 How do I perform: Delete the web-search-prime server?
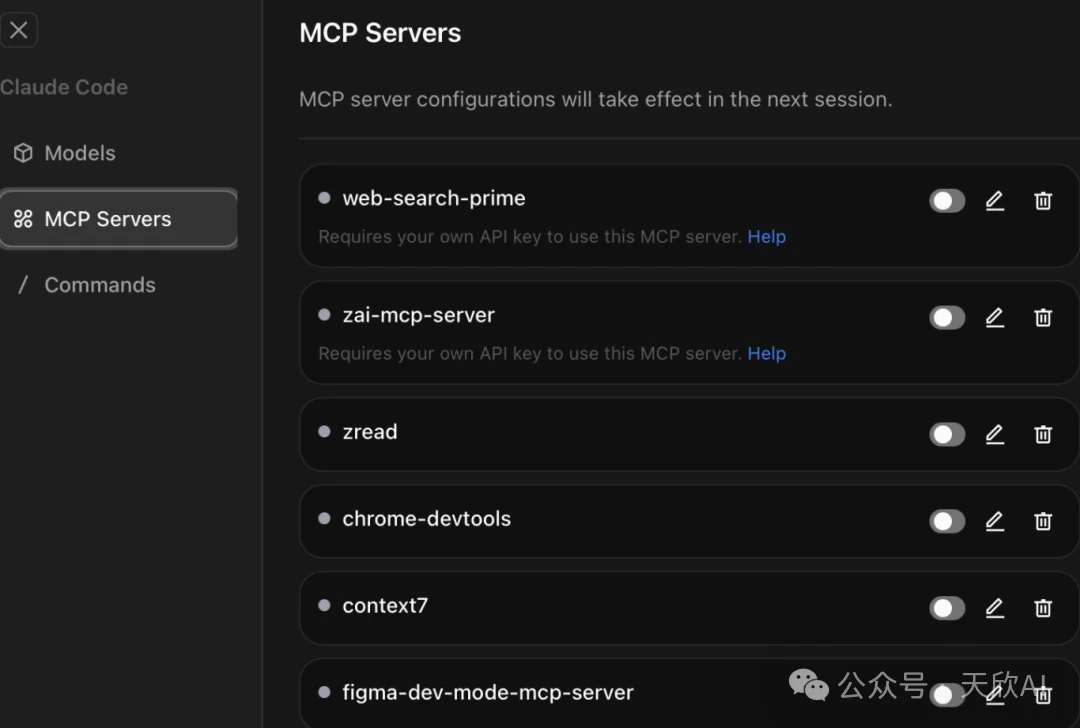click(x=1043, y=201)
